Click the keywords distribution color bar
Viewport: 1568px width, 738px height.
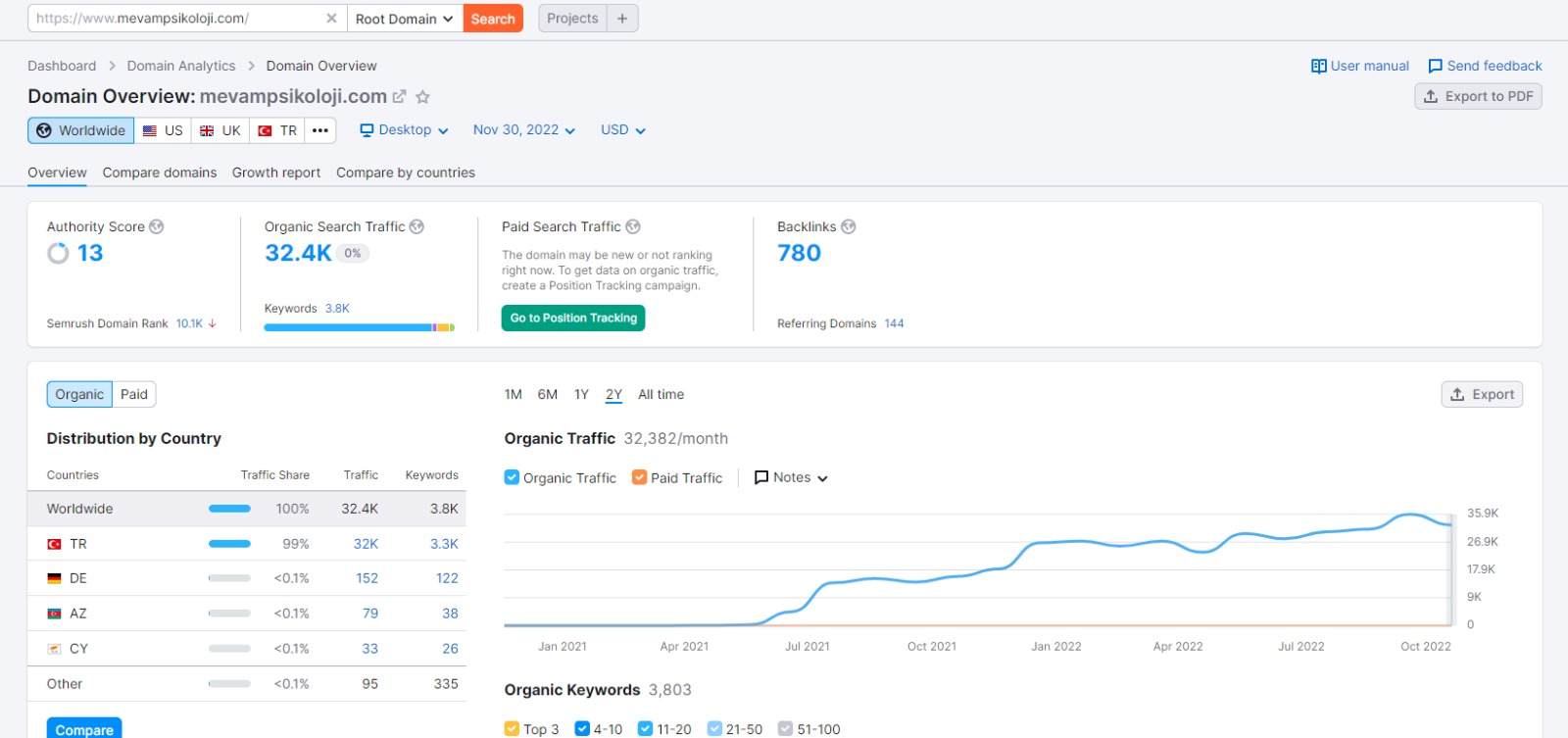coord(360,327)
